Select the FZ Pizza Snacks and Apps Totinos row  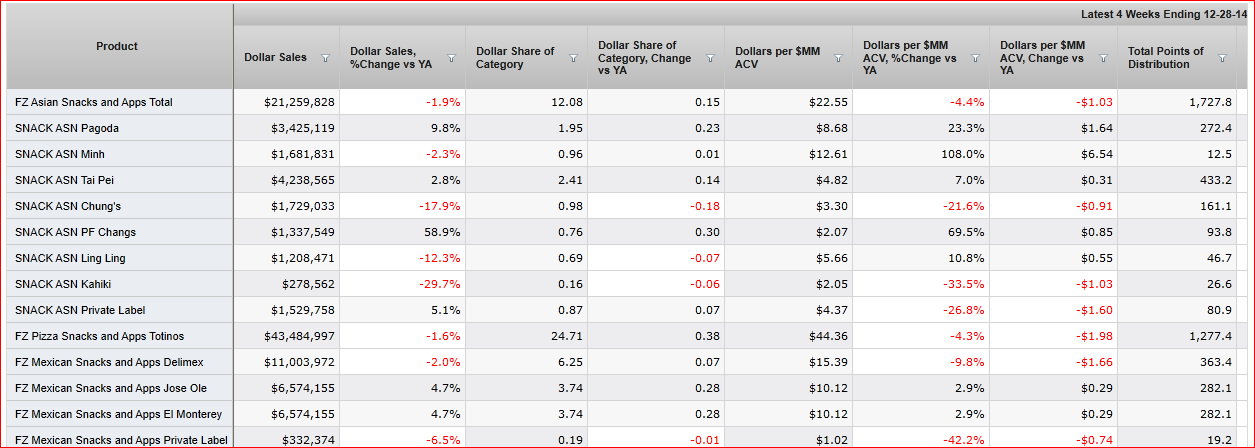click(x=99, y=336)
